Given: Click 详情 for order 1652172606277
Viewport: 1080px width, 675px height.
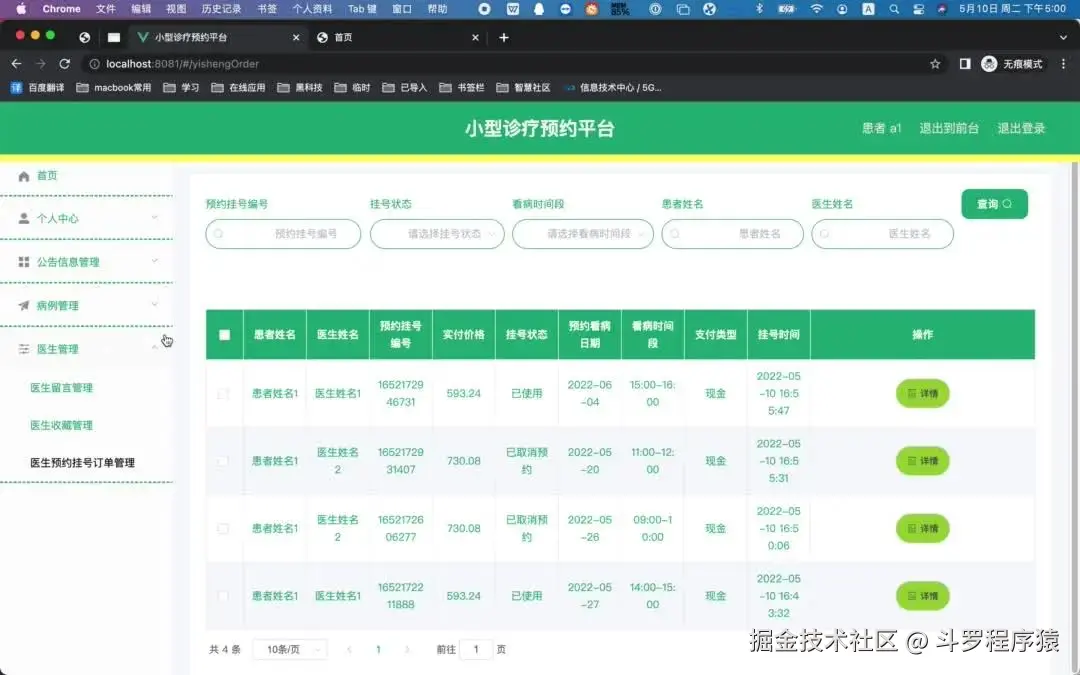Looking at the screenshot, I should pyautogui.click(x=922, y=528).
